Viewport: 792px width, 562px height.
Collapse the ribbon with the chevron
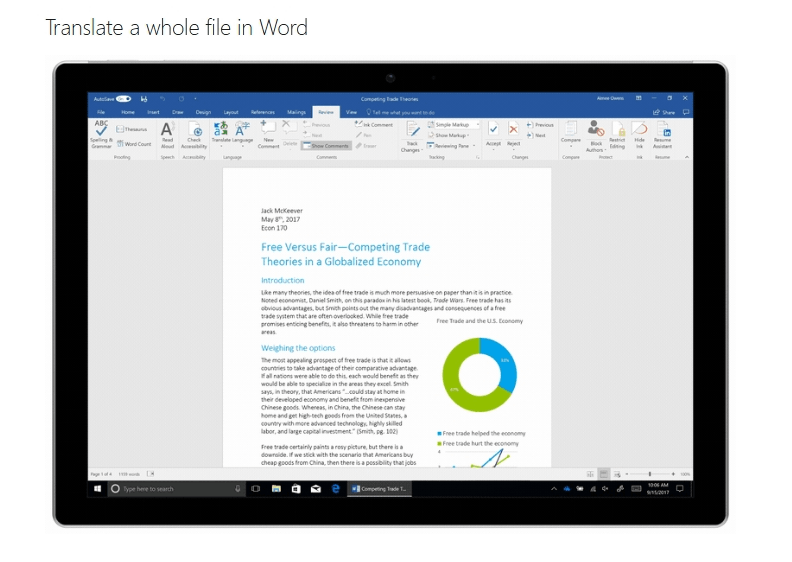point(686,157)
